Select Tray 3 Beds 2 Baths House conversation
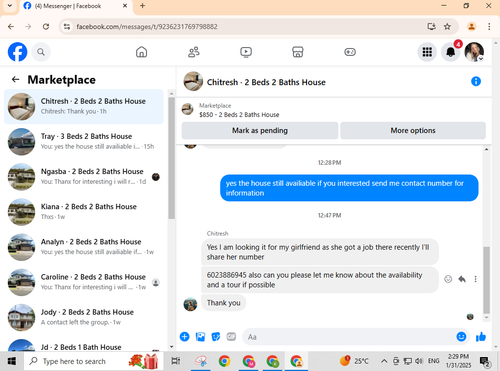The height and width of the screenshot is (371, 500). click(84, 142)
